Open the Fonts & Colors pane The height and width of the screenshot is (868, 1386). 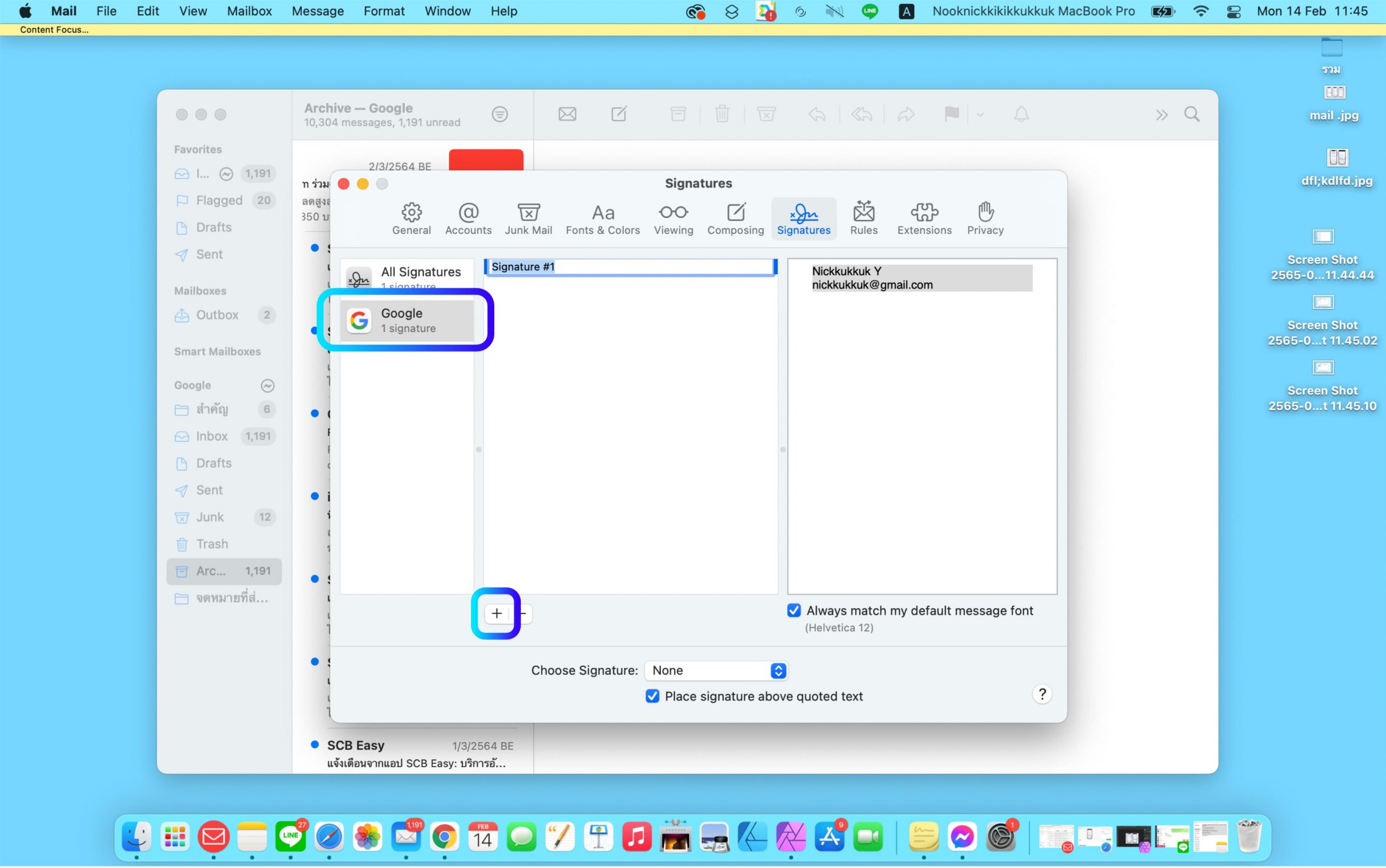[603, 218]
